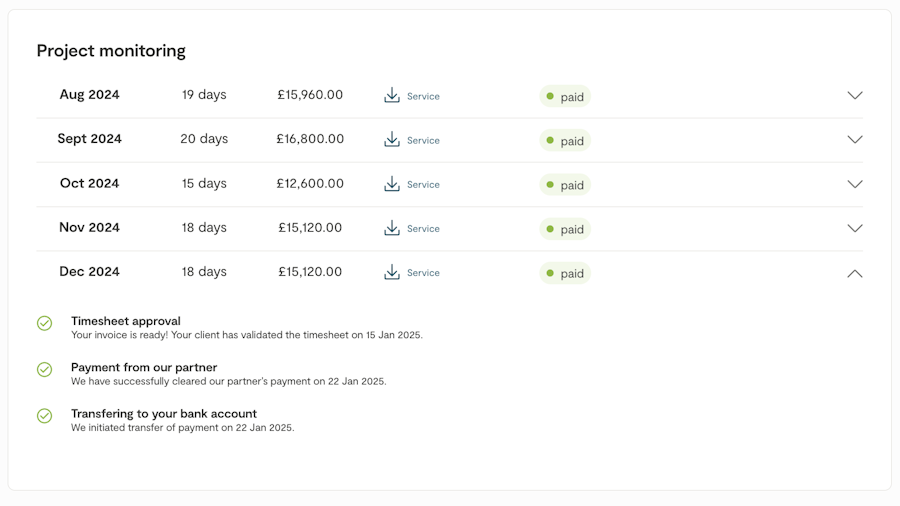The height and width of the screenshot is (506, 900).
Task: Click the Transfering to bank account check icon
Action: point(45,416)
